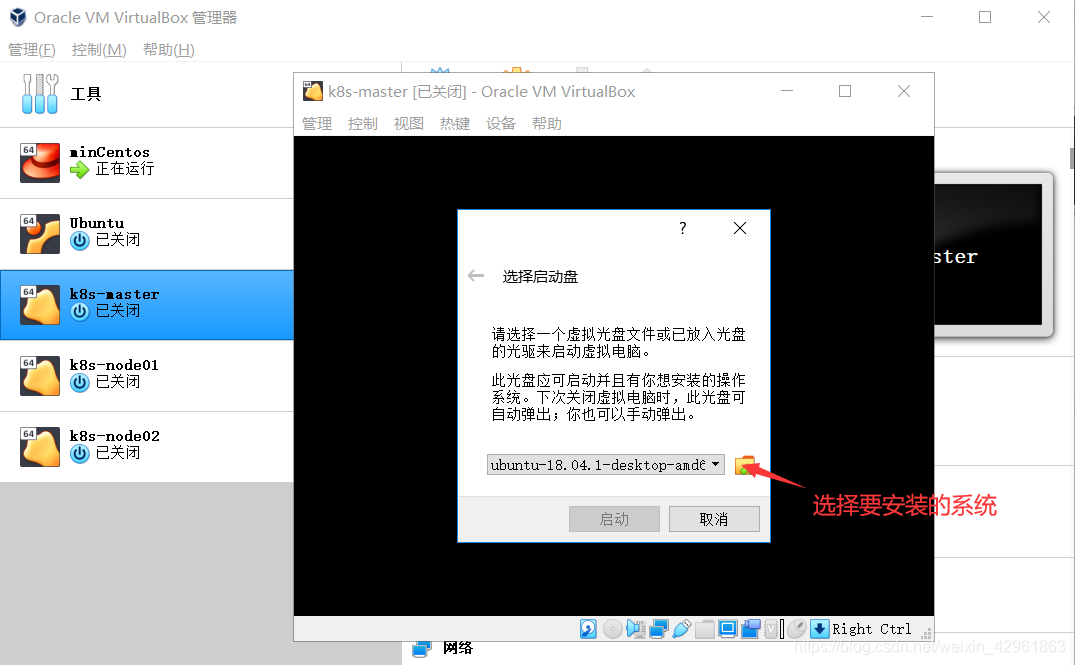Open the 控制 menu in the k8s-master window

click(x=363, y=123)
